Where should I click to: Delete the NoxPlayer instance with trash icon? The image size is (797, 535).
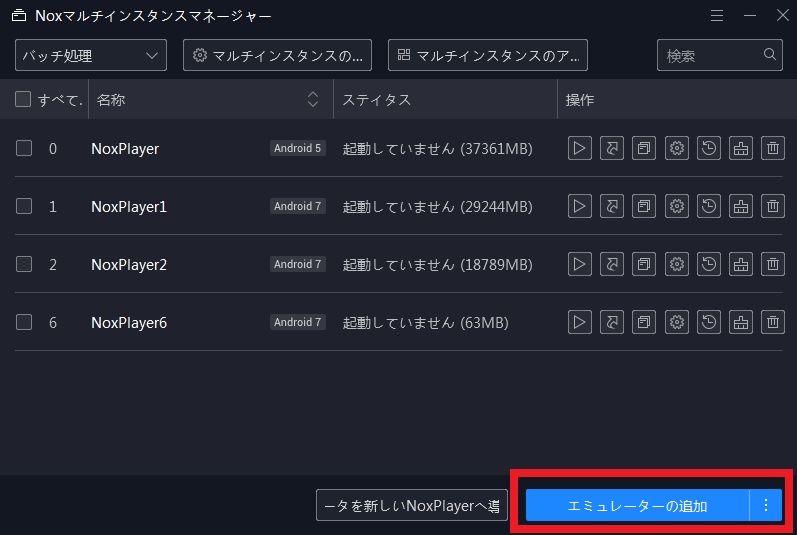(773, 148)
